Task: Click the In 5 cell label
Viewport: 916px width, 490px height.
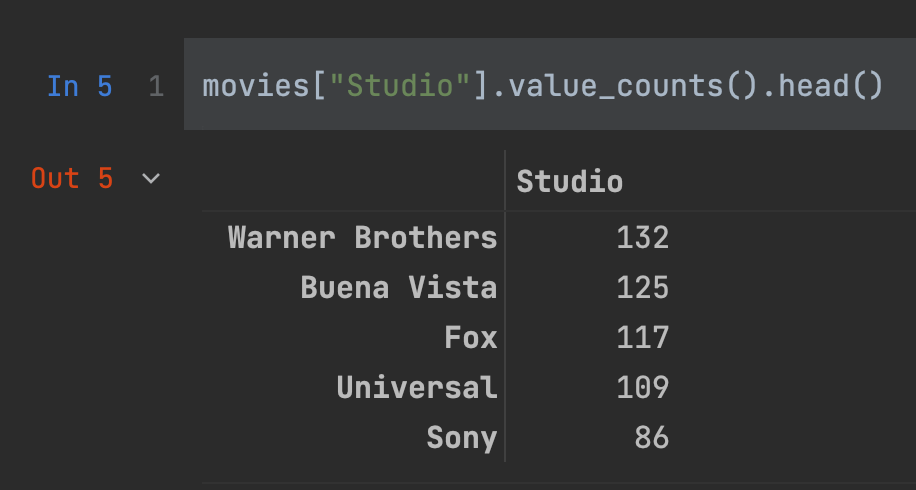Action: [x=79, y=86]
